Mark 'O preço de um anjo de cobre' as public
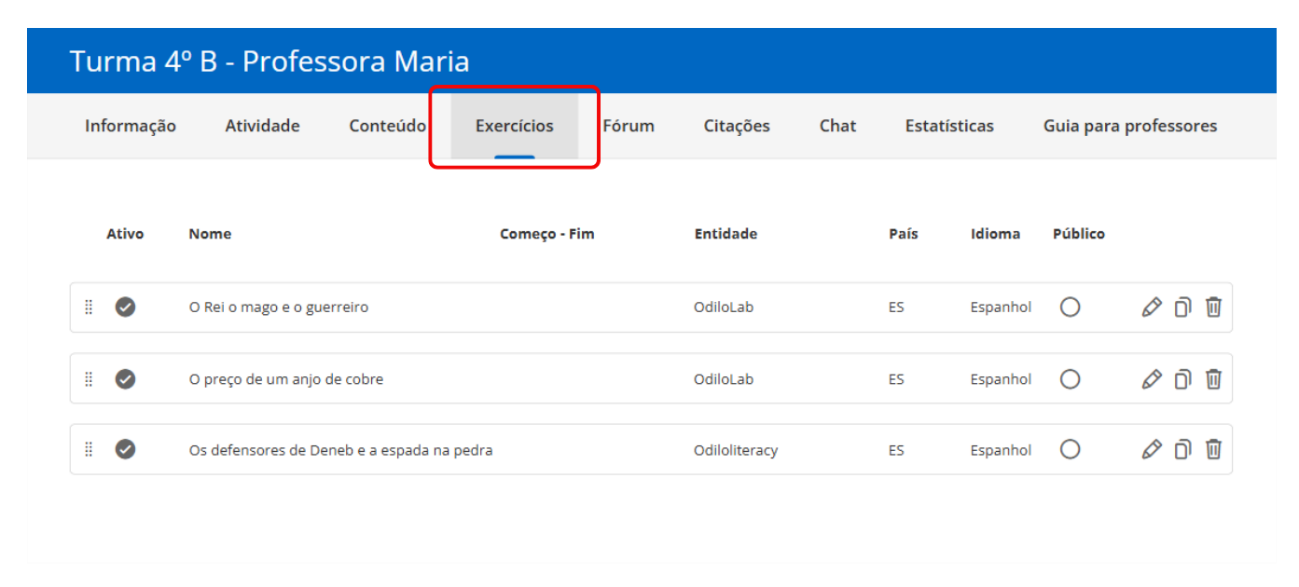The image size is (1299, 587). tap(1070, 379)
